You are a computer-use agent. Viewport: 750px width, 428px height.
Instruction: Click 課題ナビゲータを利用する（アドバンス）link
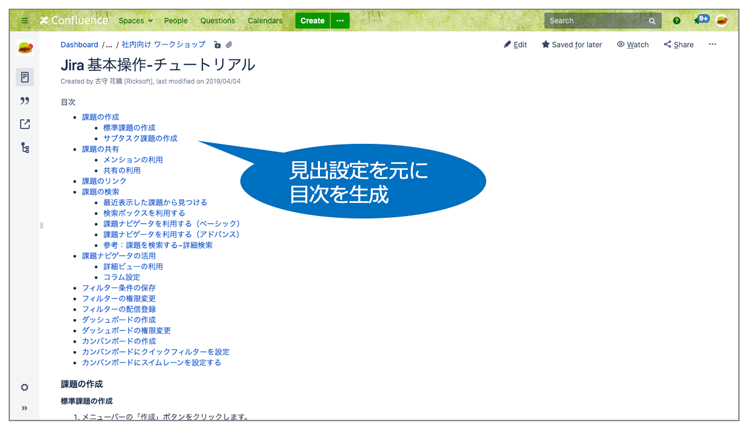point(172,234)
